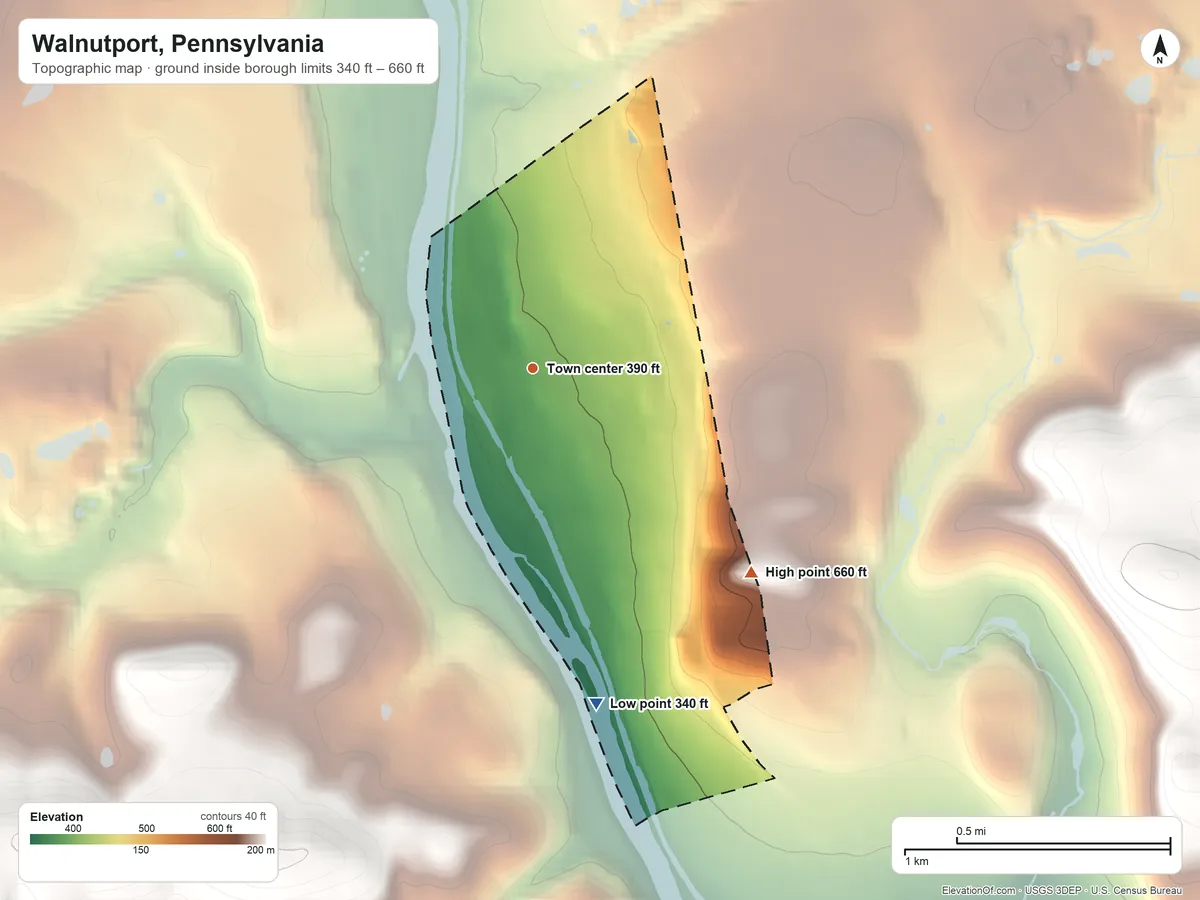Click the 'Elevation' legend heading

[57, 817]
